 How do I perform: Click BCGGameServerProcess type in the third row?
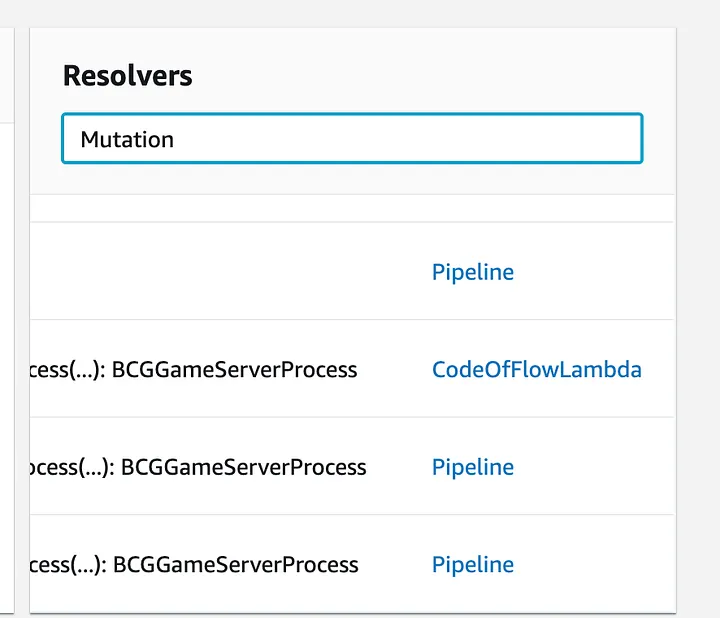tap(244, 467)
